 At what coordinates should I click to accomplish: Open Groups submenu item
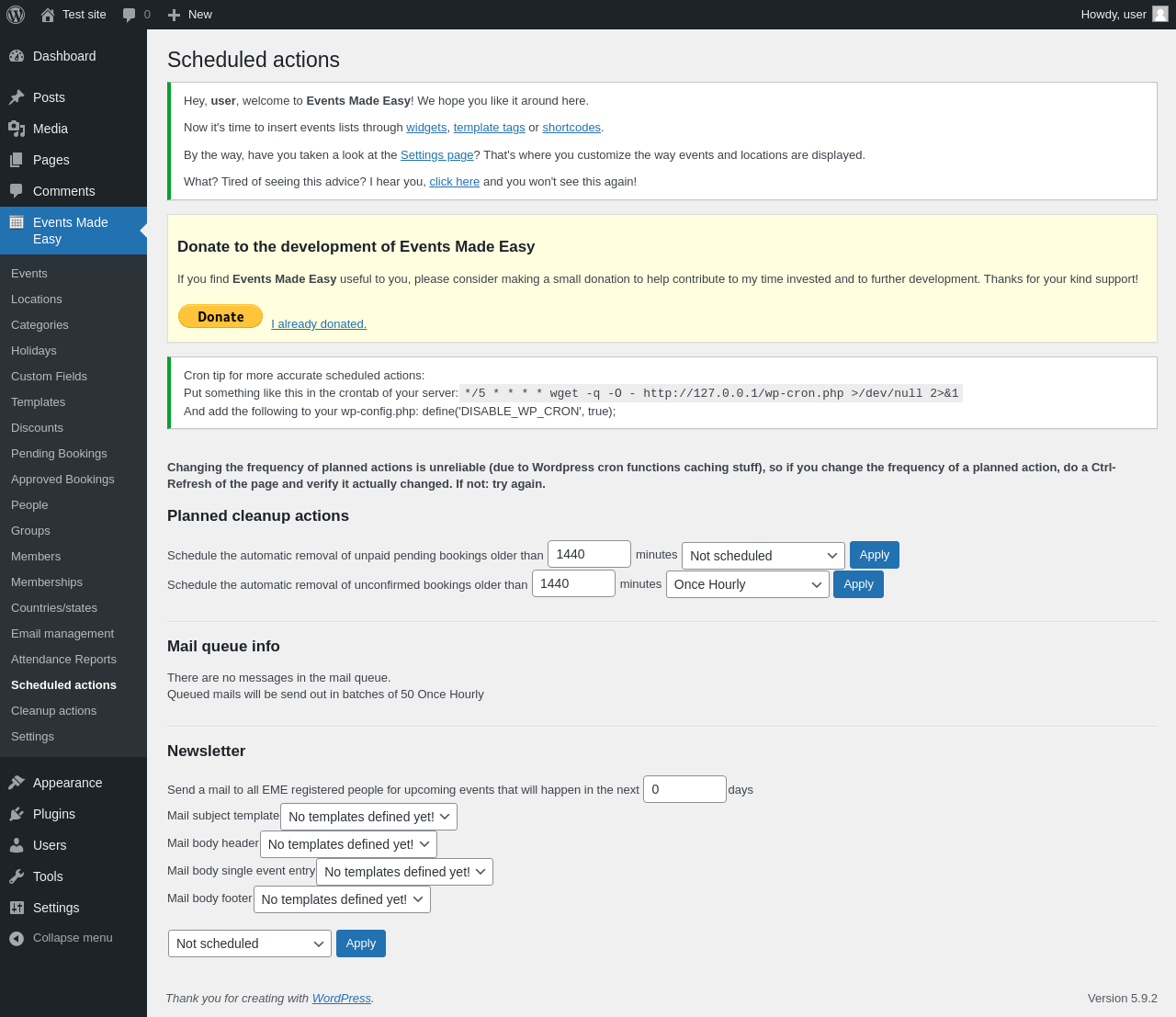pyautogui.click(x=30, y=531)
